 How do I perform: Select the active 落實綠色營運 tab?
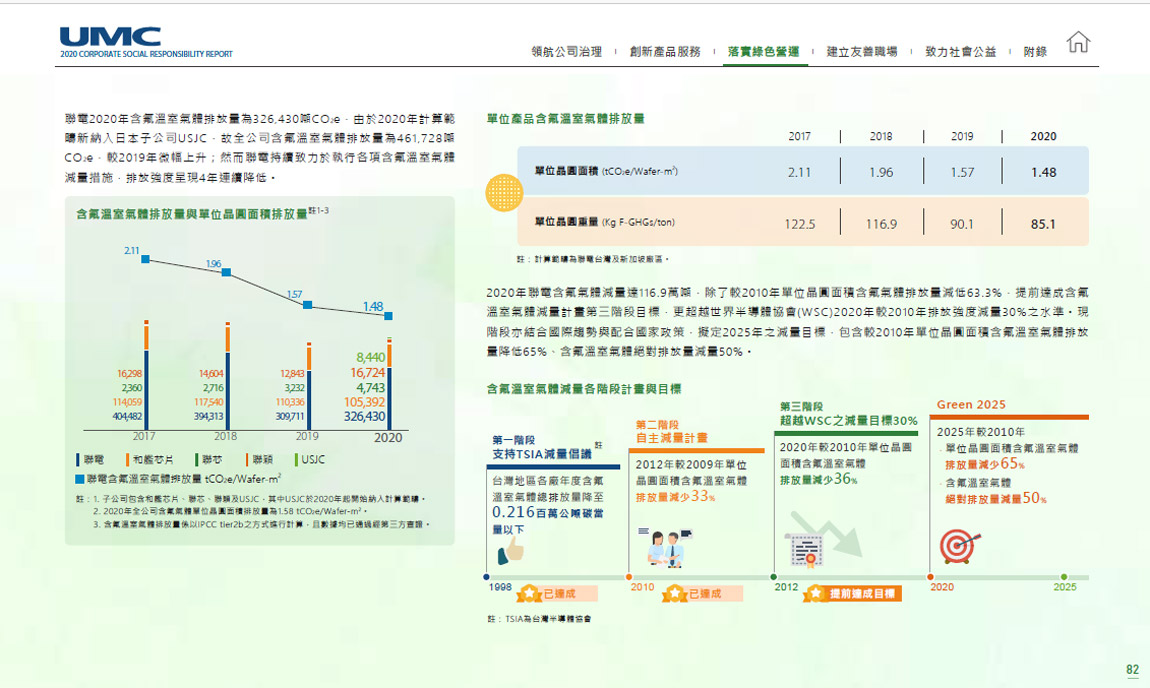pyautogui.click(x=763, y=52)
